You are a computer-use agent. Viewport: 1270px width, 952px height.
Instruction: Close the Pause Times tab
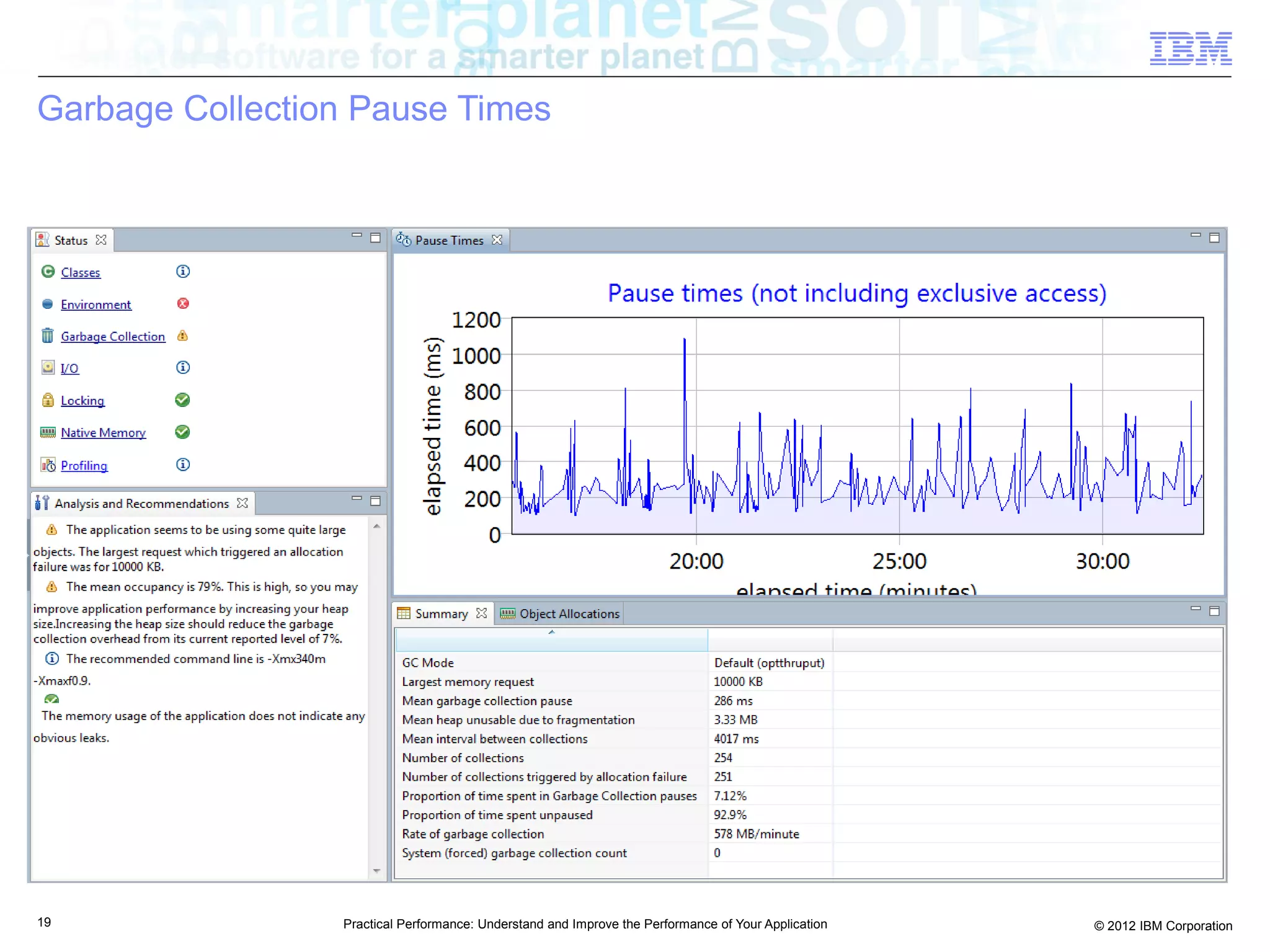pos(497,240)
